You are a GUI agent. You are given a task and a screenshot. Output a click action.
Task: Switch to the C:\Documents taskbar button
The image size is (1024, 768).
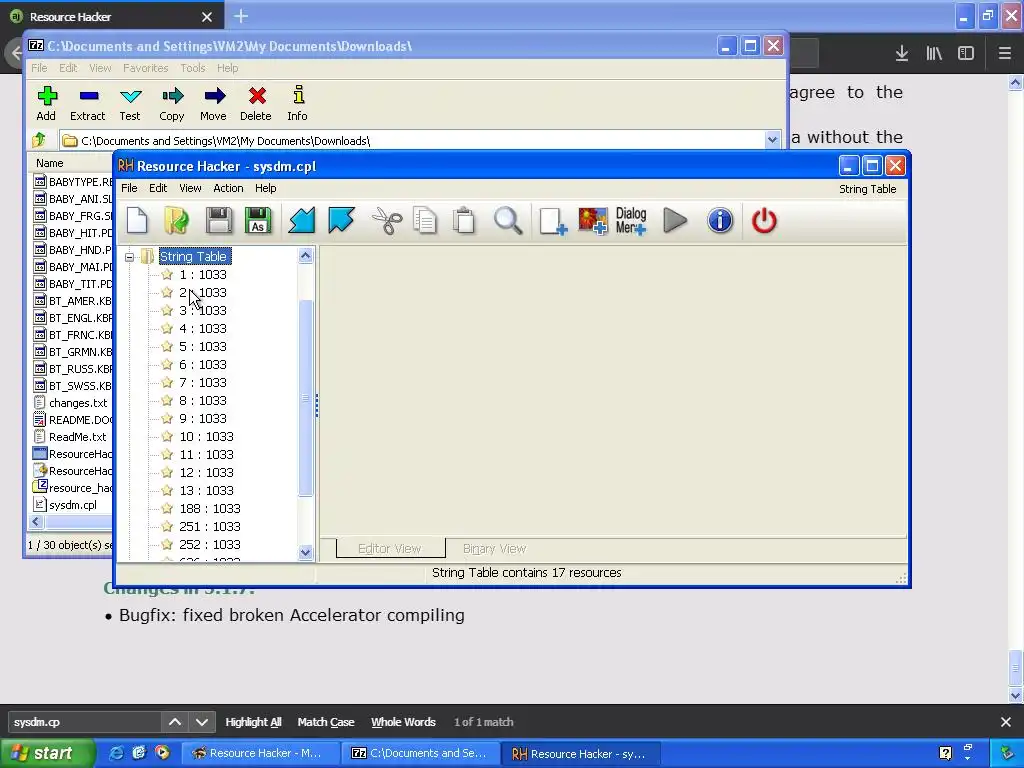(x=421, y=754)
